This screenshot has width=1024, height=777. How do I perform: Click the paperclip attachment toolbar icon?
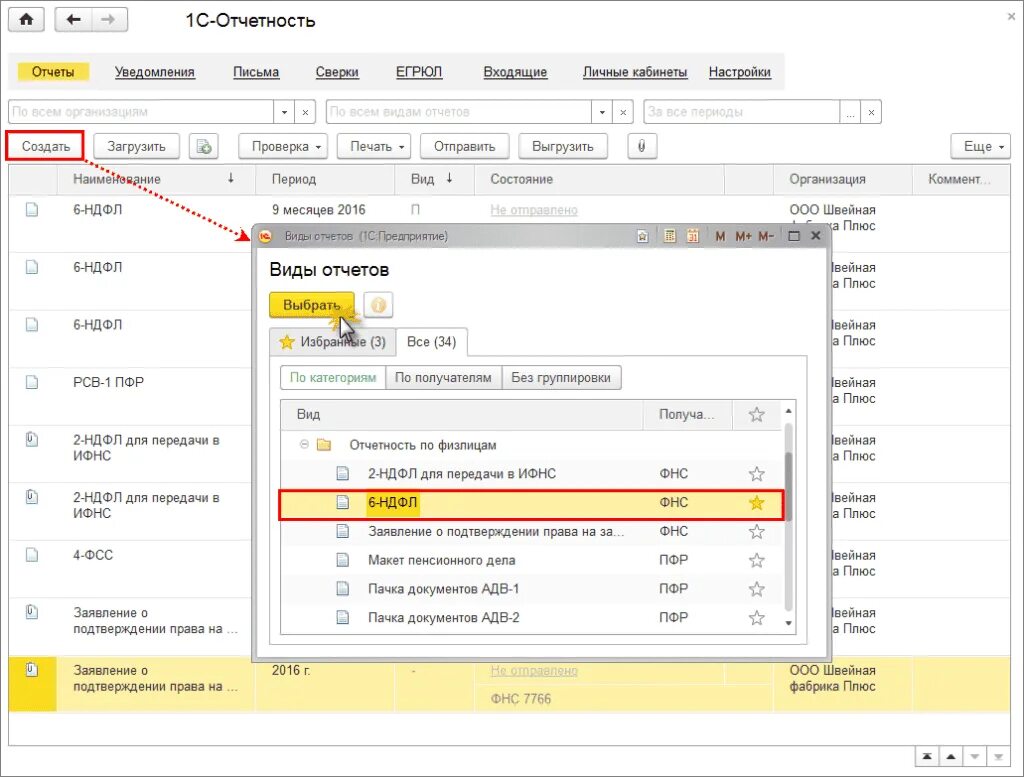pyautogui.click(x=641, y=146)
